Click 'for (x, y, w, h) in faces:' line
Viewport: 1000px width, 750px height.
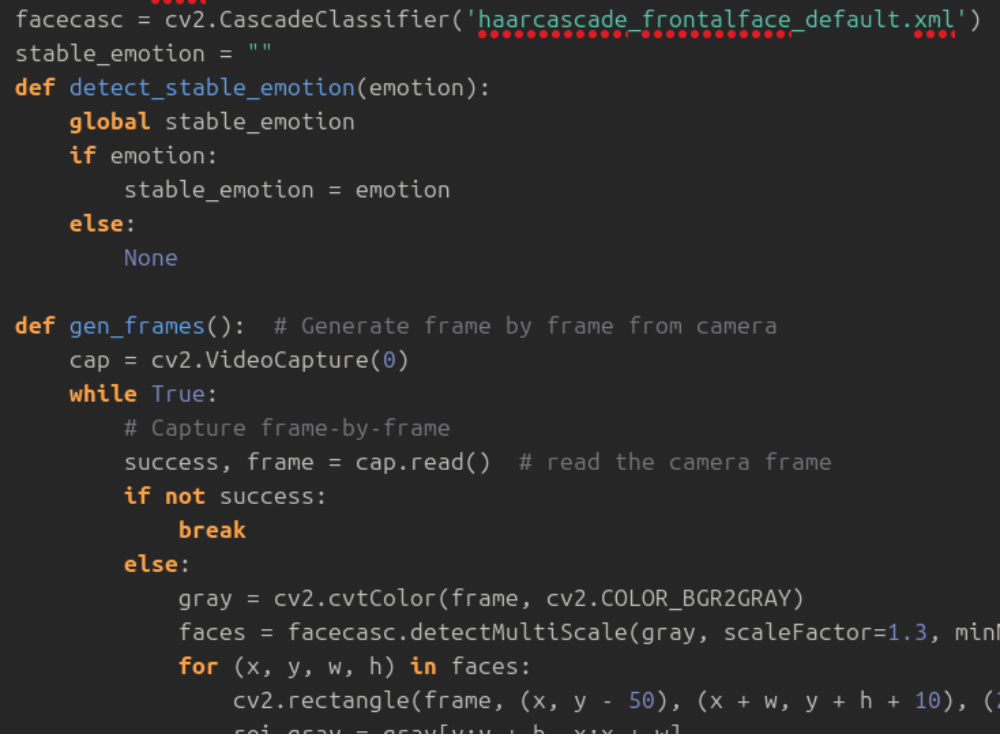tap(355, 666)
